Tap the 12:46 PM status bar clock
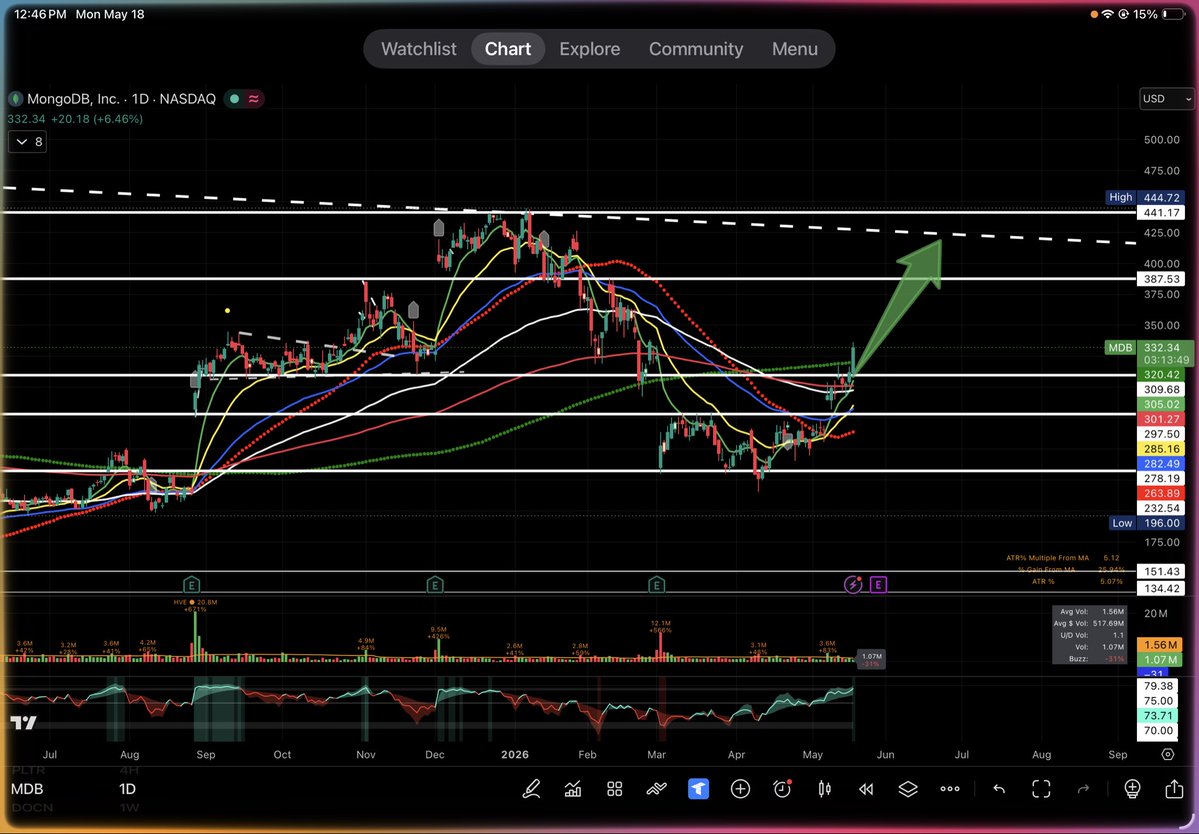 tap(40, 14)
